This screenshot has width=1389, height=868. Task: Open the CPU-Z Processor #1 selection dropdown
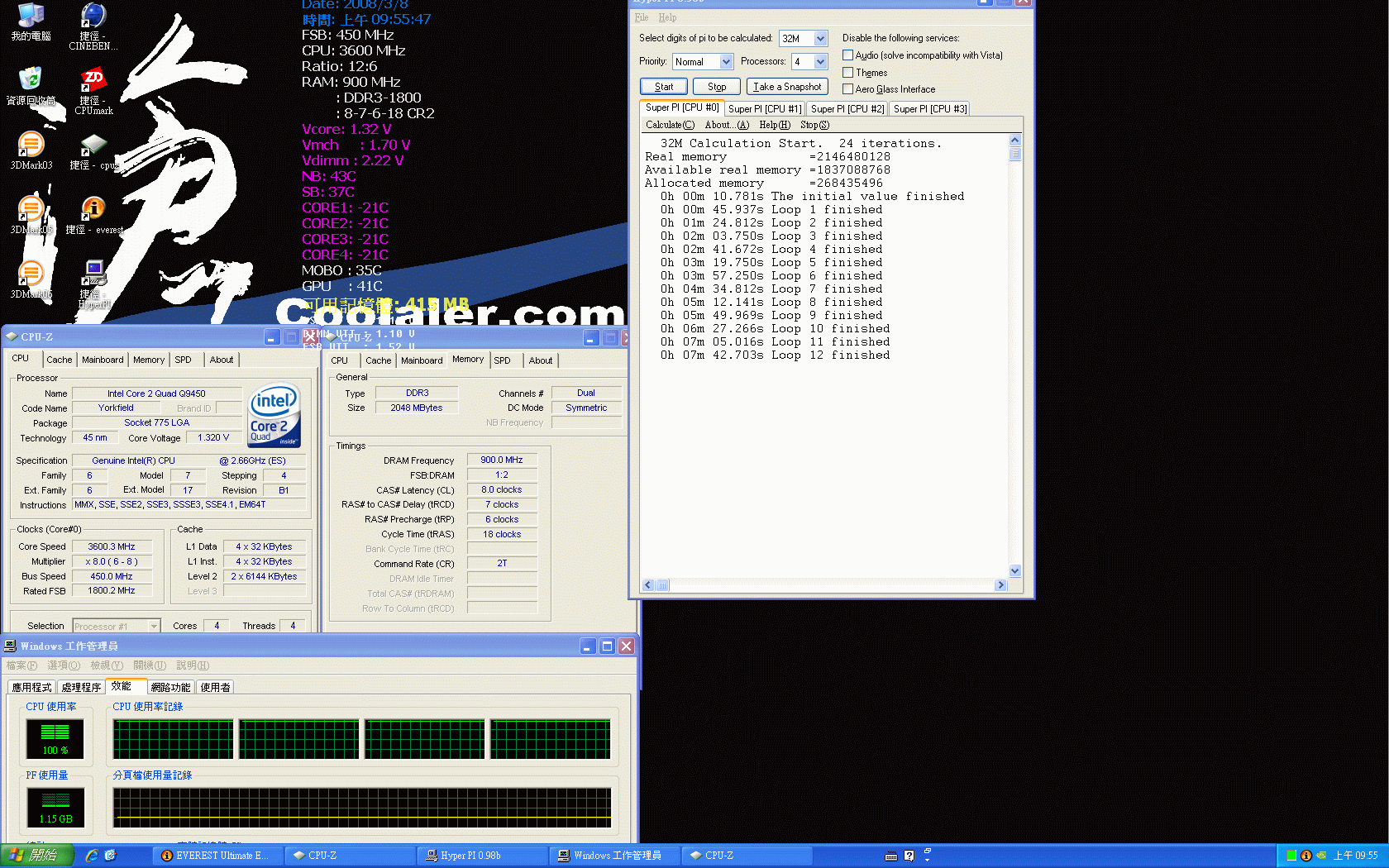pos(154,626)
